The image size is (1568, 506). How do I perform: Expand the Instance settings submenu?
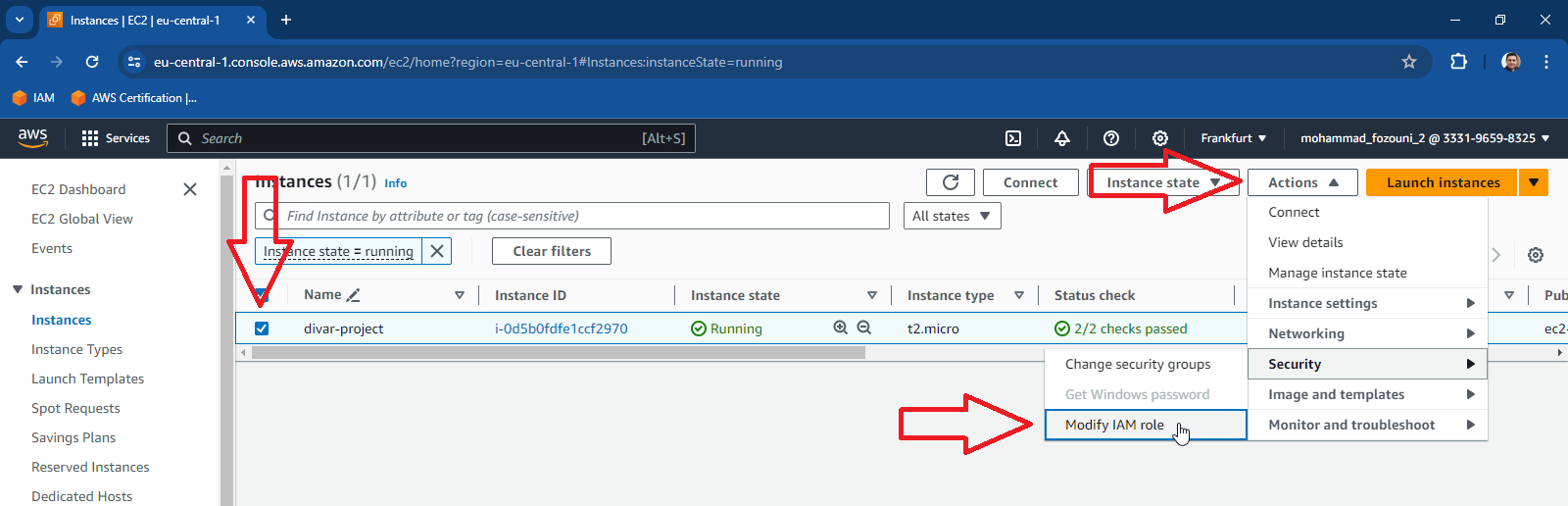[1368, 303]
